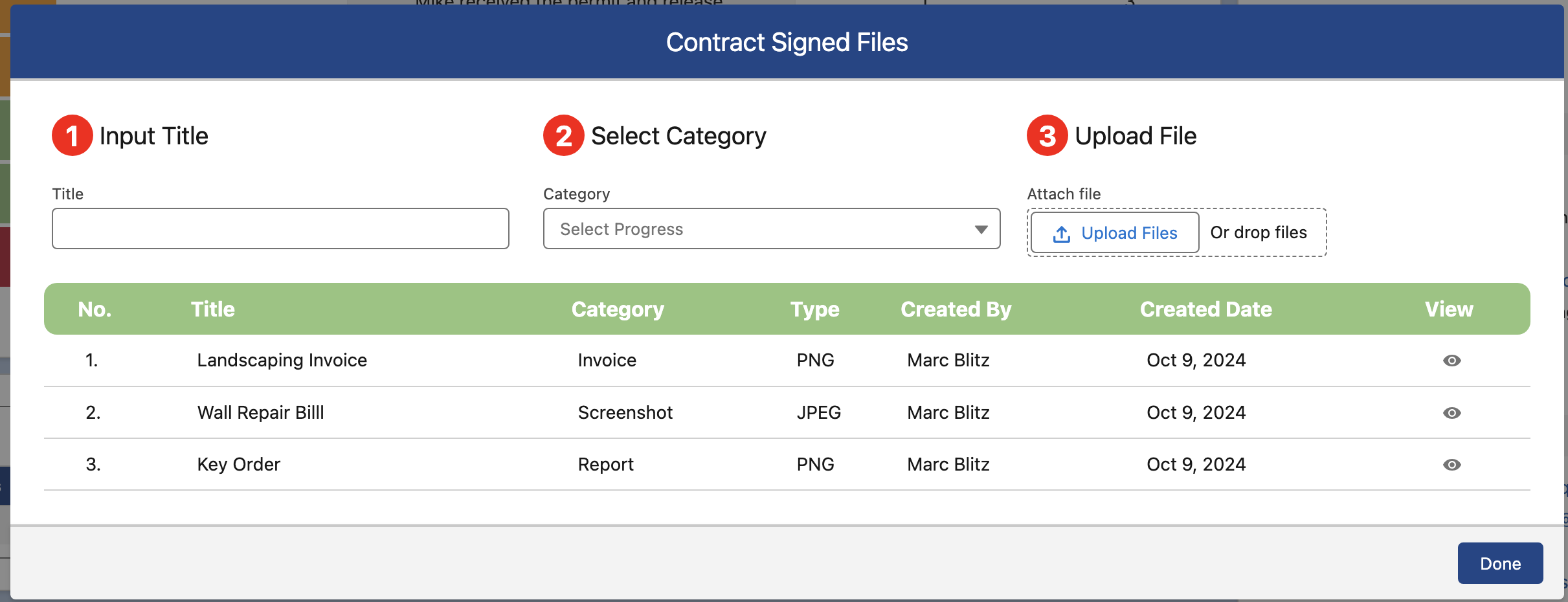Select the Key Order row title
This screenshot has width=1568, height=602.
click(239, 464)
